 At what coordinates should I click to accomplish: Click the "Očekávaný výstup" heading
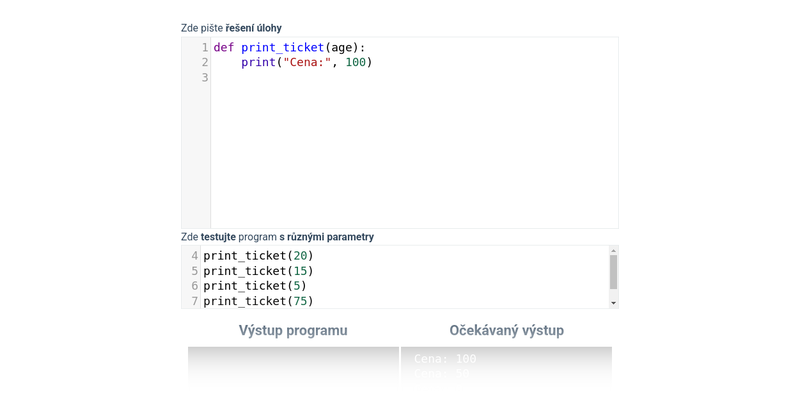tap(506, 330)
